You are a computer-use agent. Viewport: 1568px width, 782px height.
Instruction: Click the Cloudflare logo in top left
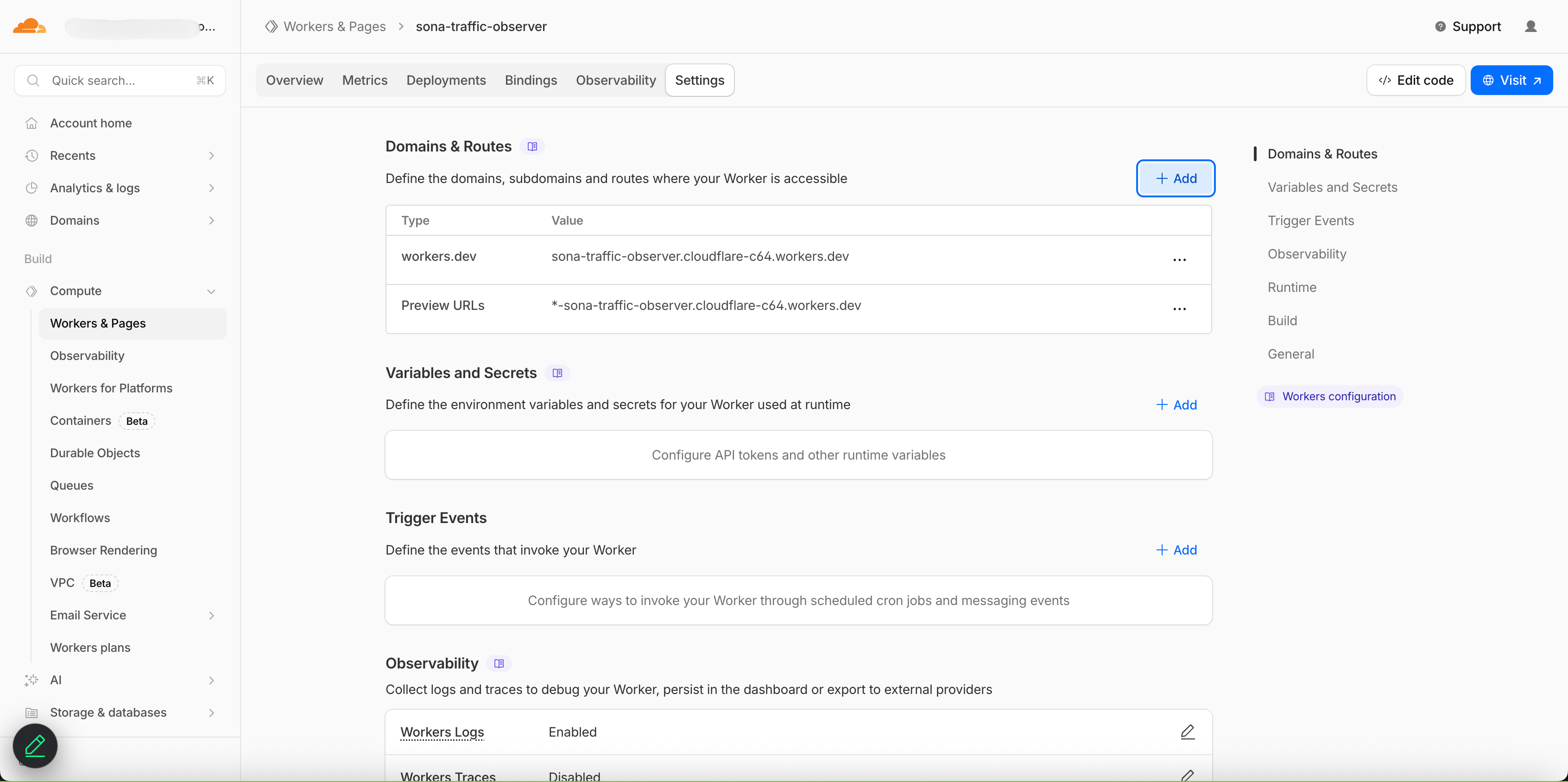(x=29, y=25)
